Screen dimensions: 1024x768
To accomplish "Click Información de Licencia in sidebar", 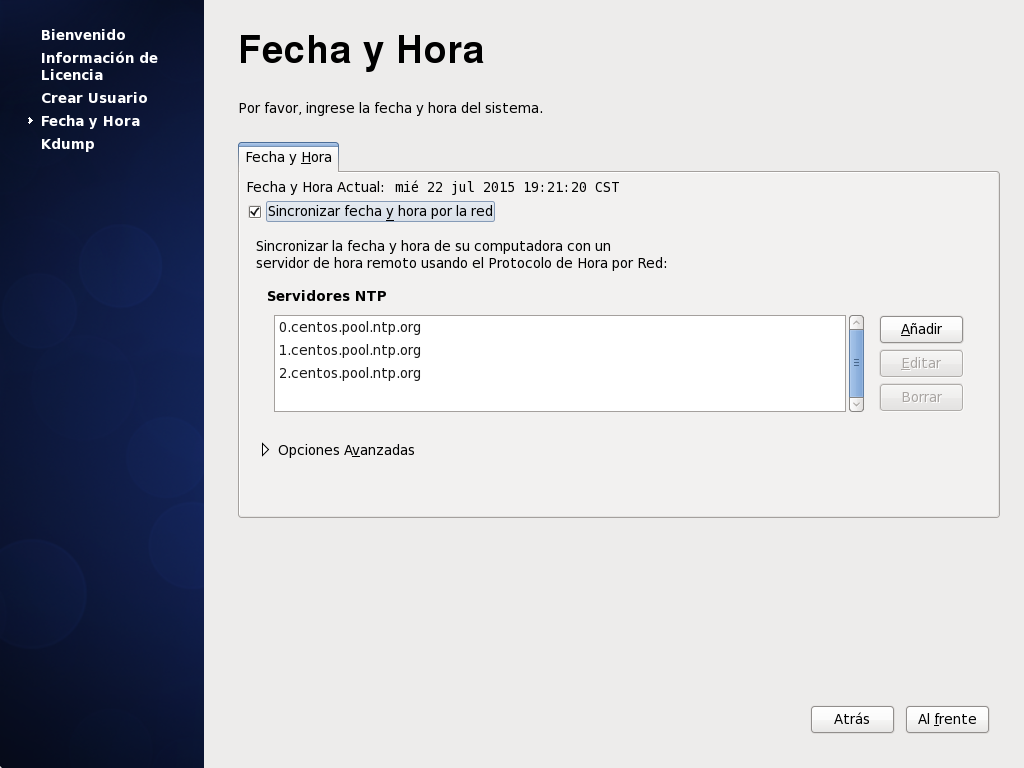I will tap(99, 66).
